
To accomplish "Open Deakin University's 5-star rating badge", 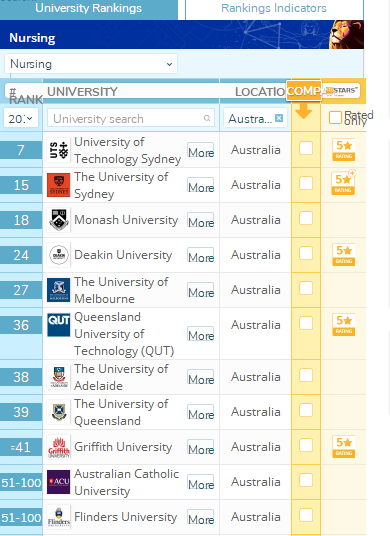I will [x=344, y=255].
